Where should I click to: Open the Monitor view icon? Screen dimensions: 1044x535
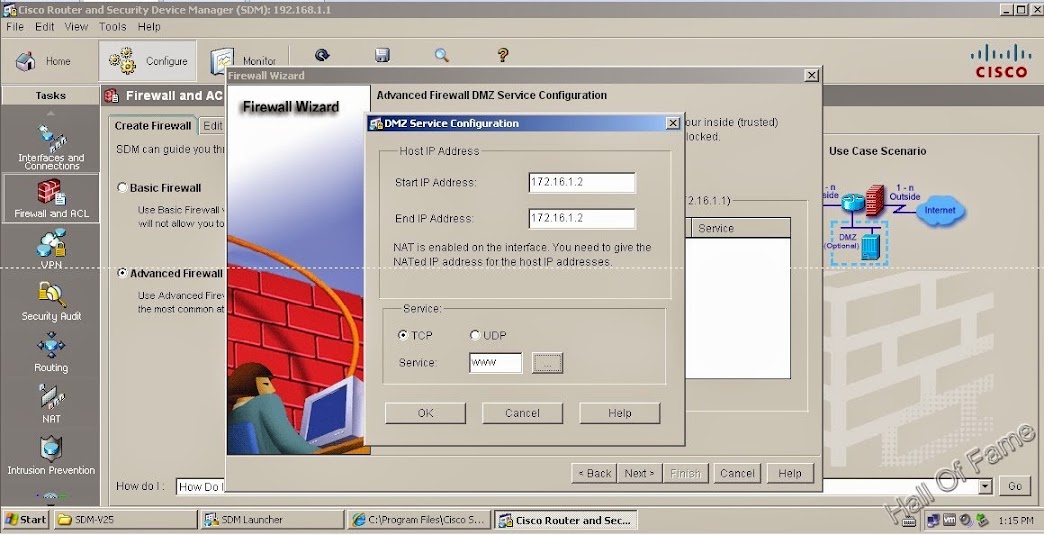(222, 61)
